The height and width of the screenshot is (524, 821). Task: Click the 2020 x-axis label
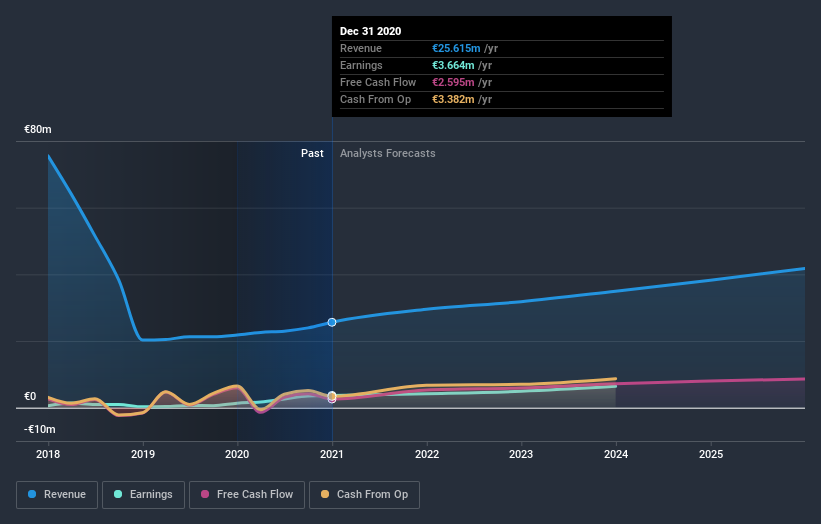pos(237,454)
